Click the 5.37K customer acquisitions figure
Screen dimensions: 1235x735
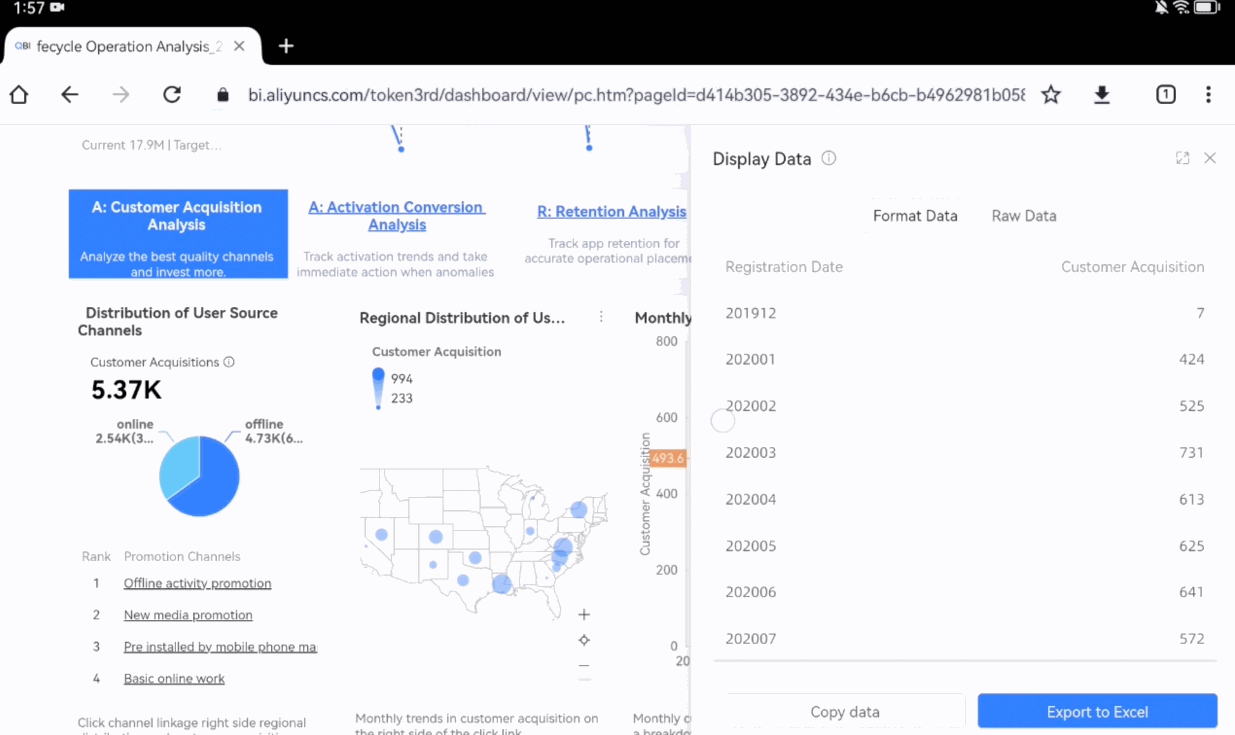point(126,391)
